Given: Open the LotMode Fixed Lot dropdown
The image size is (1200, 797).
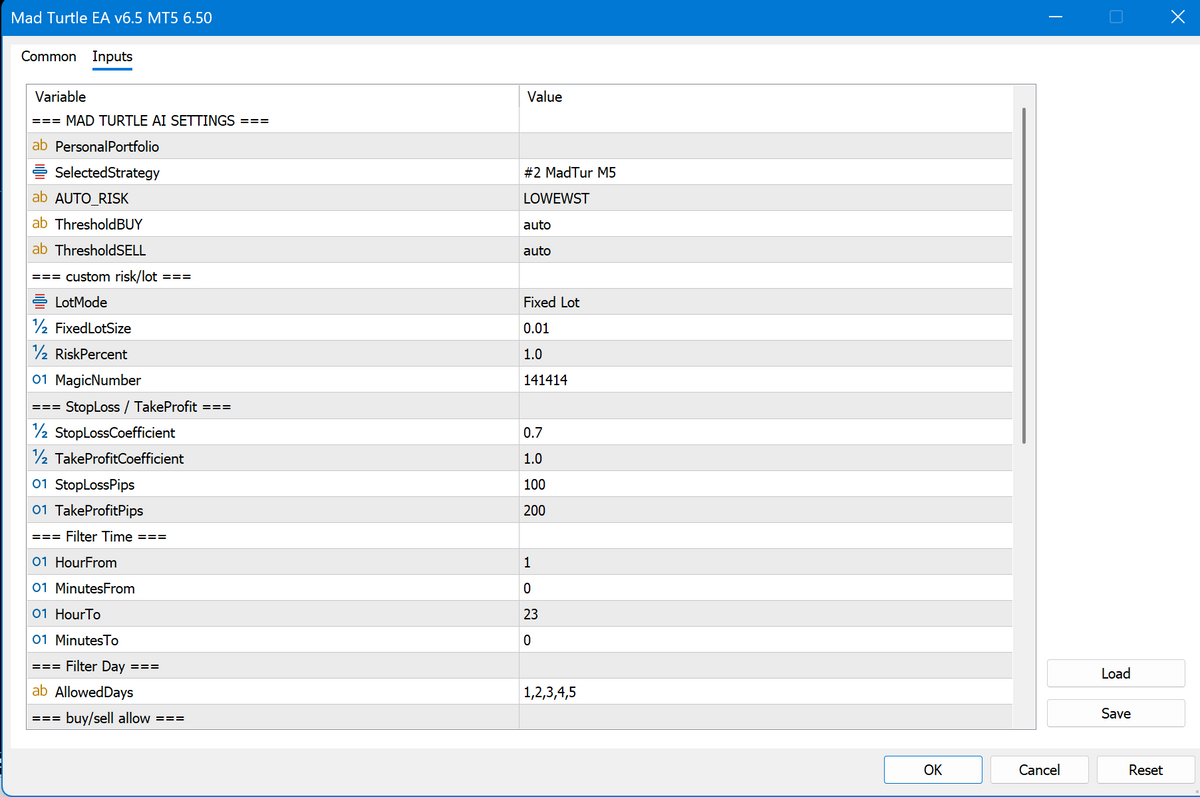Looking at the screenshot, I should [765, 302].
